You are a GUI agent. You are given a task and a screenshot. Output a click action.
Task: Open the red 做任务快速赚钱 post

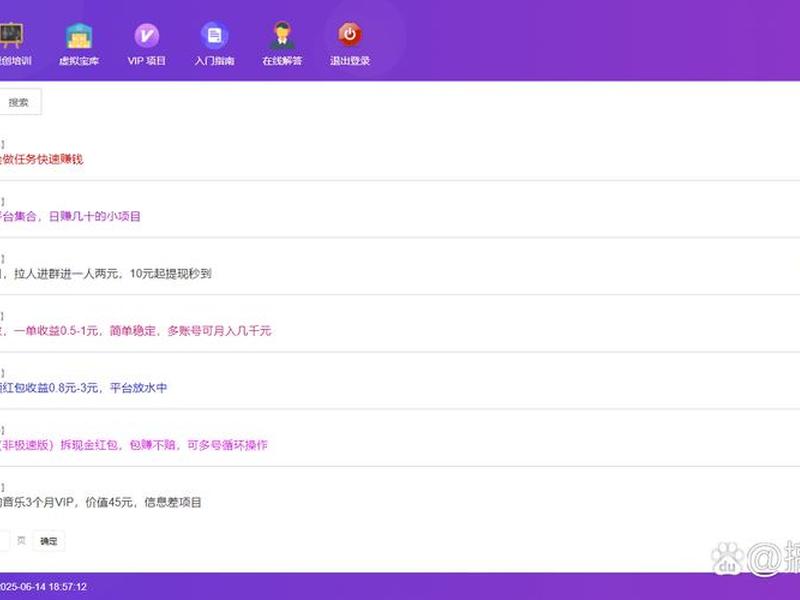point(41,159)
